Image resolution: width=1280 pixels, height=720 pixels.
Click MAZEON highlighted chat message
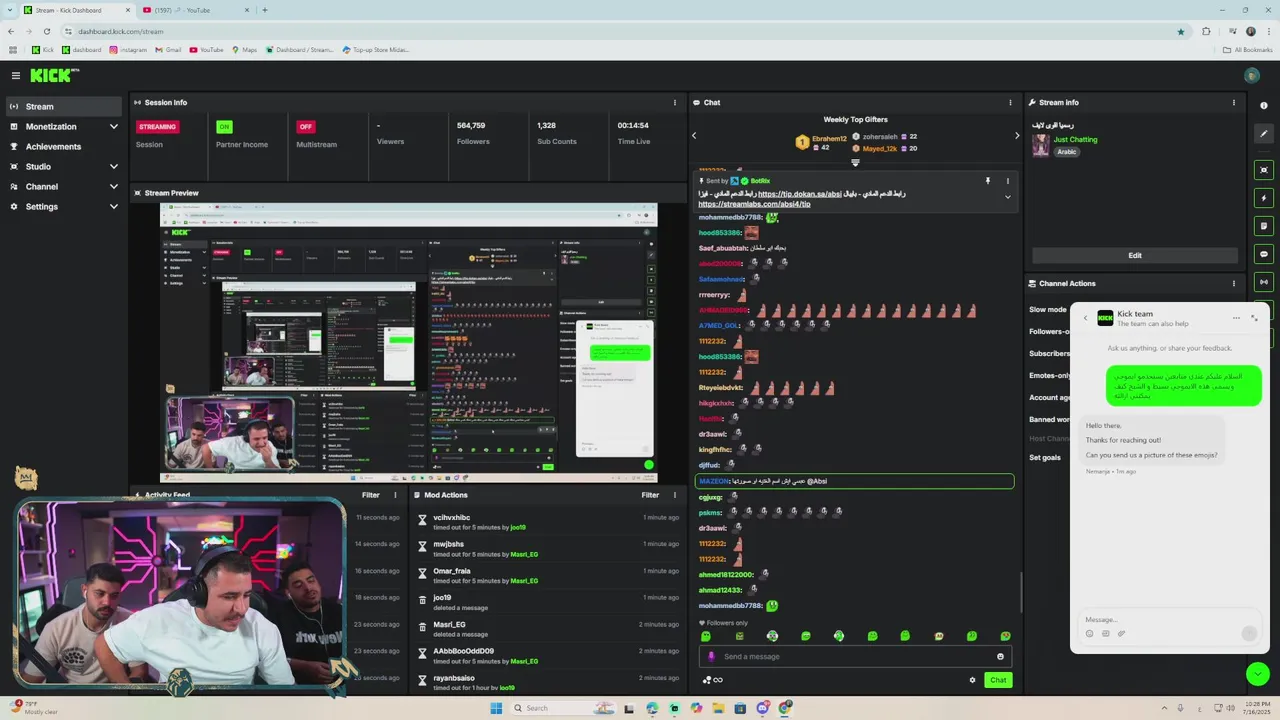pos(855,481)
